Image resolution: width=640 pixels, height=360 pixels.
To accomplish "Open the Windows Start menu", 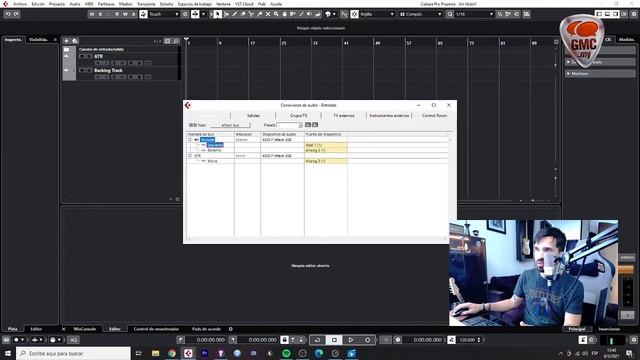I will click(x=8, y=353).
